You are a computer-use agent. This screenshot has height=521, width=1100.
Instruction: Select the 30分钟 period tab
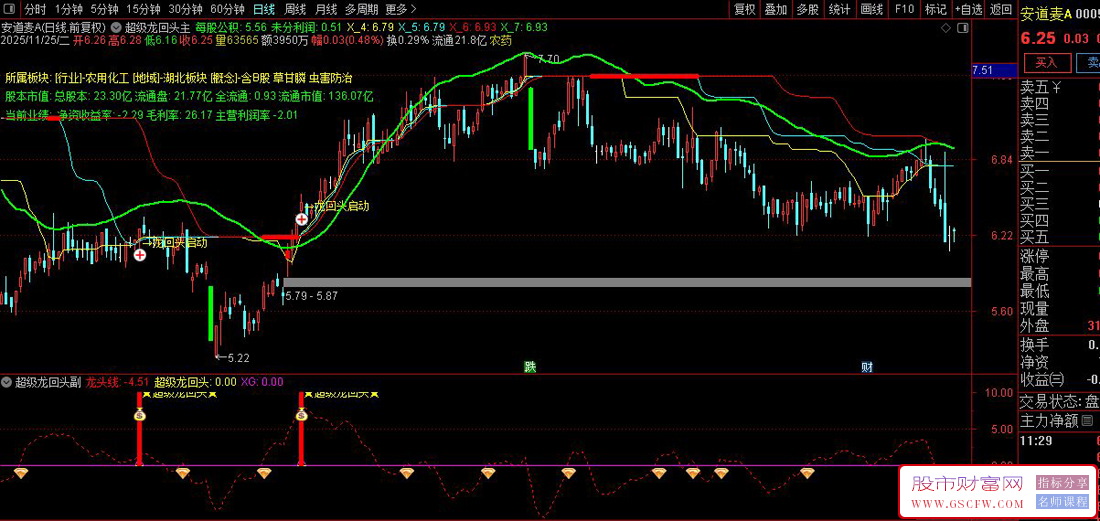185,9
